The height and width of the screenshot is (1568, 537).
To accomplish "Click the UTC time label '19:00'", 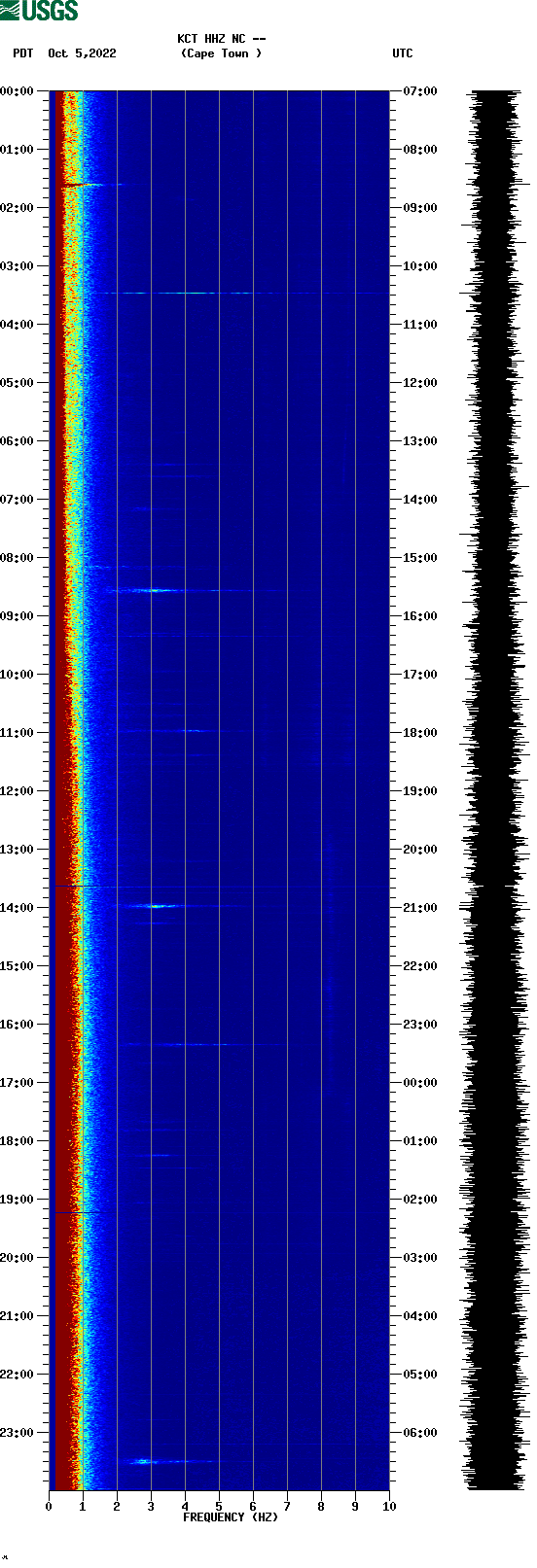I will click(x=420, y=791).
